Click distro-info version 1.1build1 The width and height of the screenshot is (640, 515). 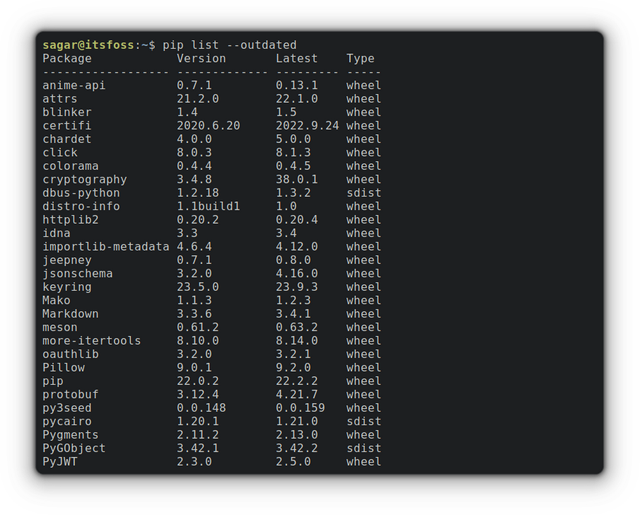(x=208, y=206)
